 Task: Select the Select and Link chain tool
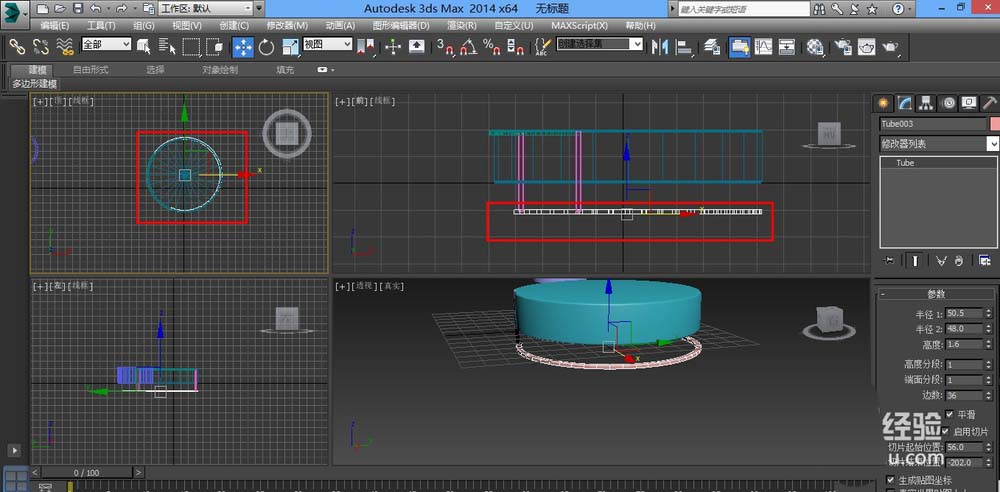pos(17,47)
